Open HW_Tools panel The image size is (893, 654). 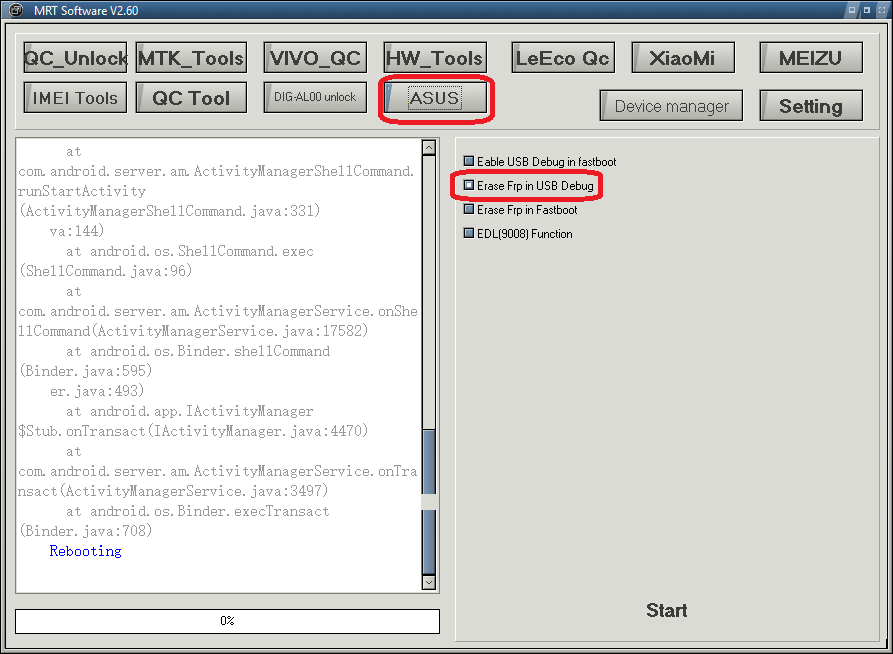coord(435,58)
